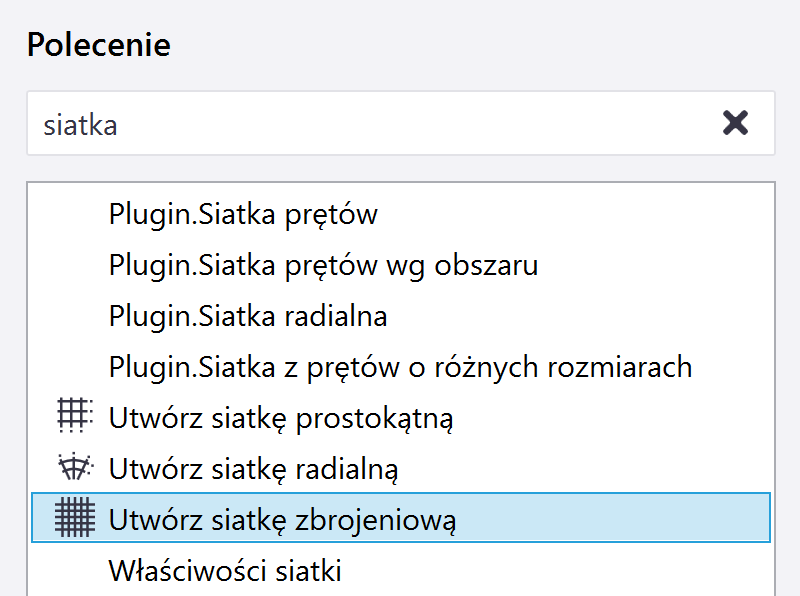Open "Właściwości siatki" command
Viewport: 800px width, 596px height.
[x=225, y=571]
